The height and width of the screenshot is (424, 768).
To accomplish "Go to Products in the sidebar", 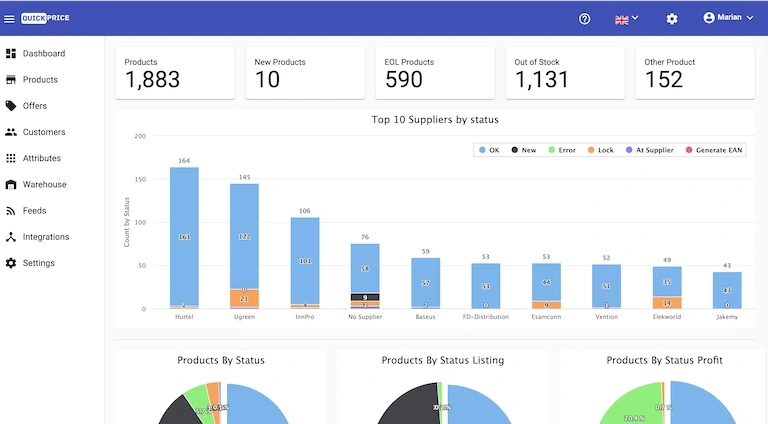I will [40, 80].
